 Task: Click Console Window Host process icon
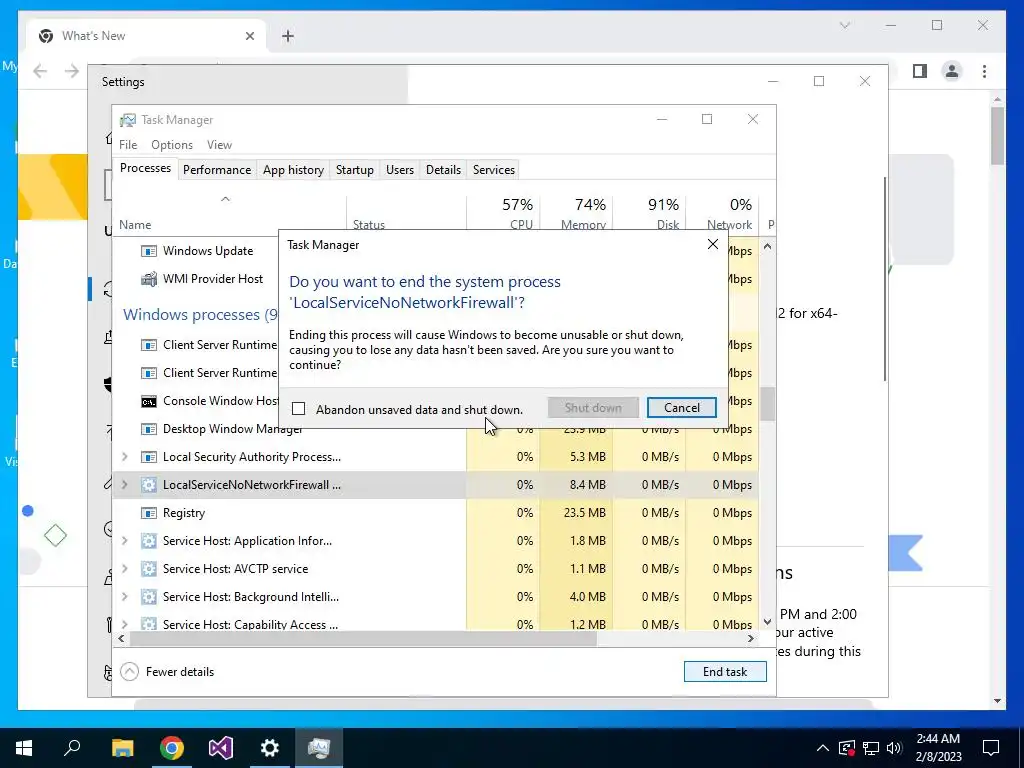(149, 401)
